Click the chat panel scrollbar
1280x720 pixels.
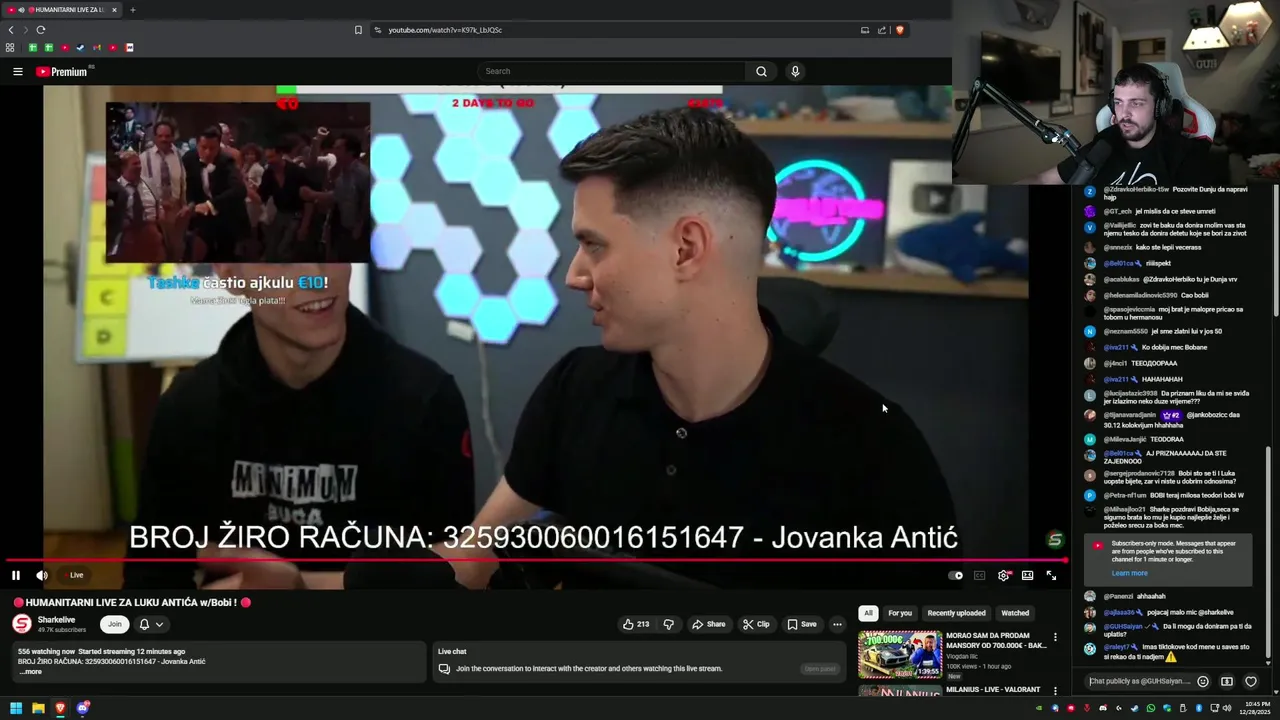[x=1268, y=553]
